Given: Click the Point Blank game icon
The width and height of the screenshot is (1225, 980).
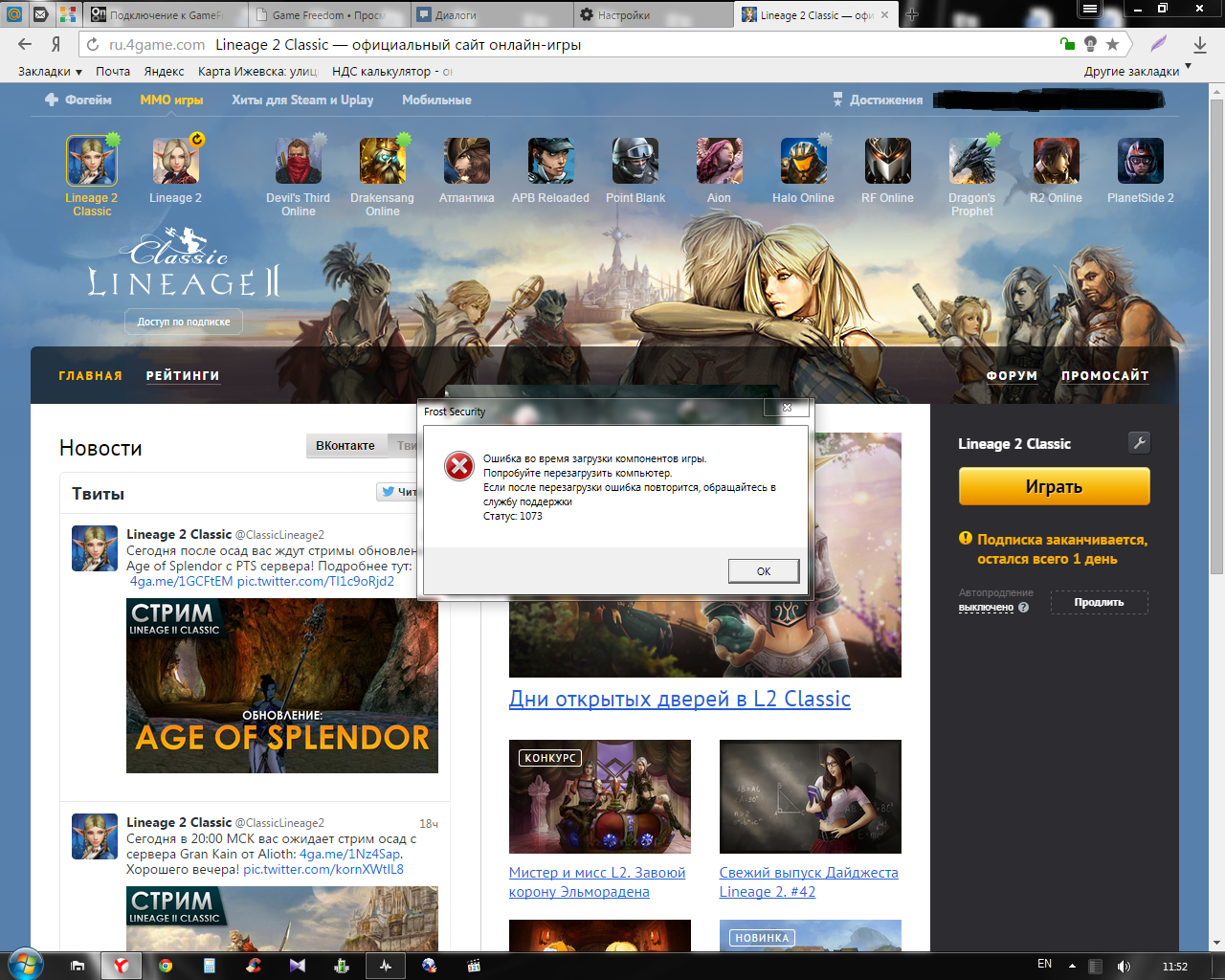Looking at the screenshot, I should (x=635, y=161).
